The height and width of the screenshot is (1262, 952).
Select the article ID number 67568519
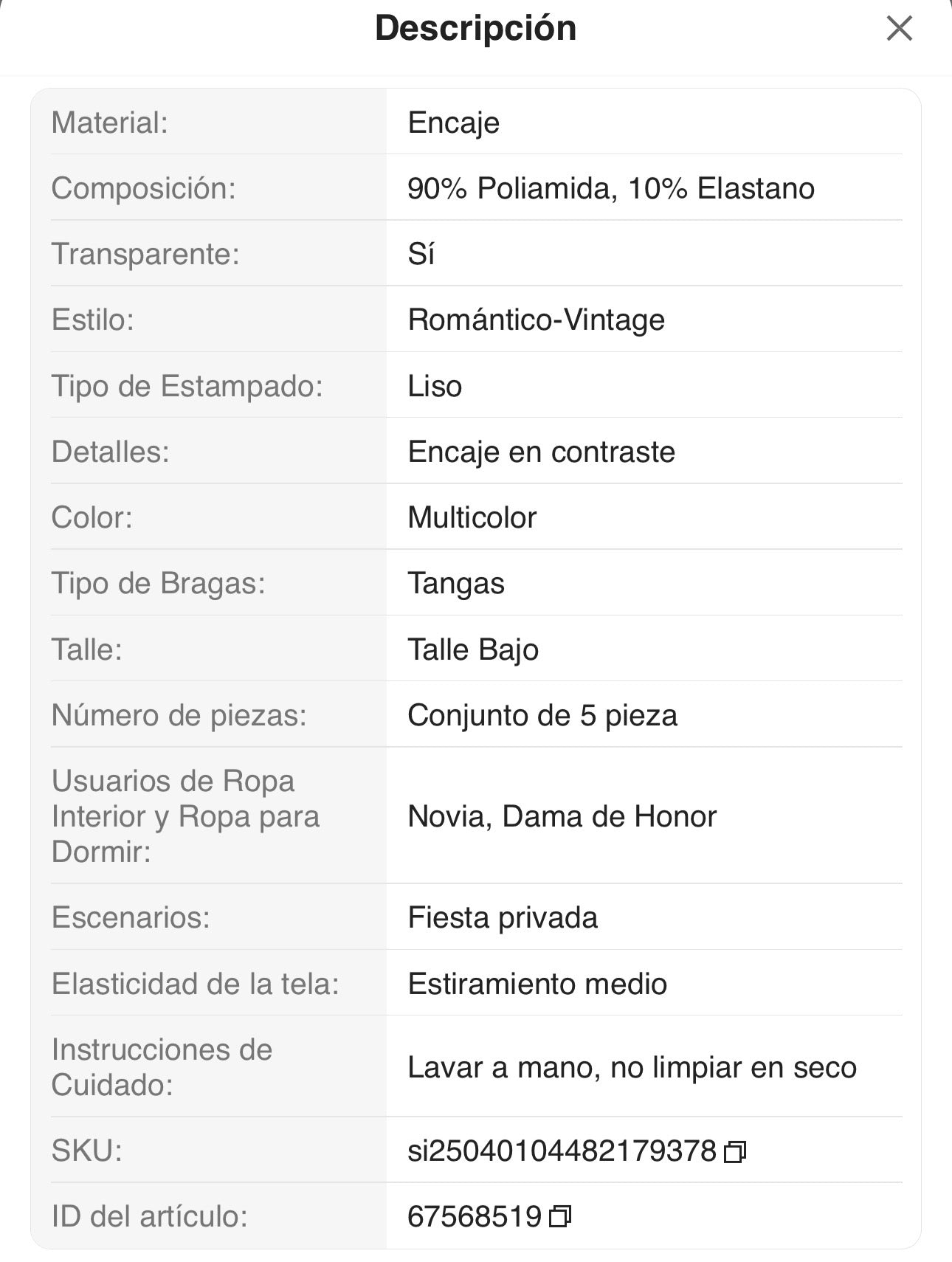coord(475,1216)
